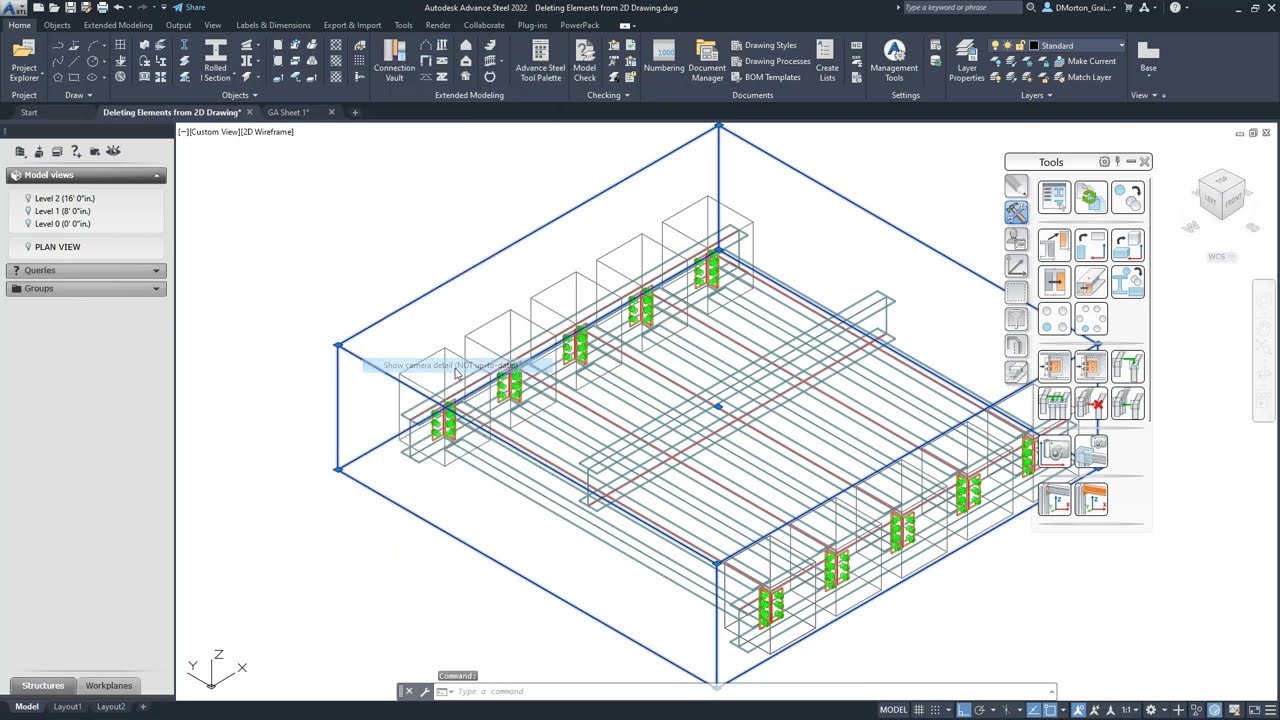Viewport: 1280px width, 720px height.
Task: Open the Labels & Dimensions ribbon tab
Action: 273,25
